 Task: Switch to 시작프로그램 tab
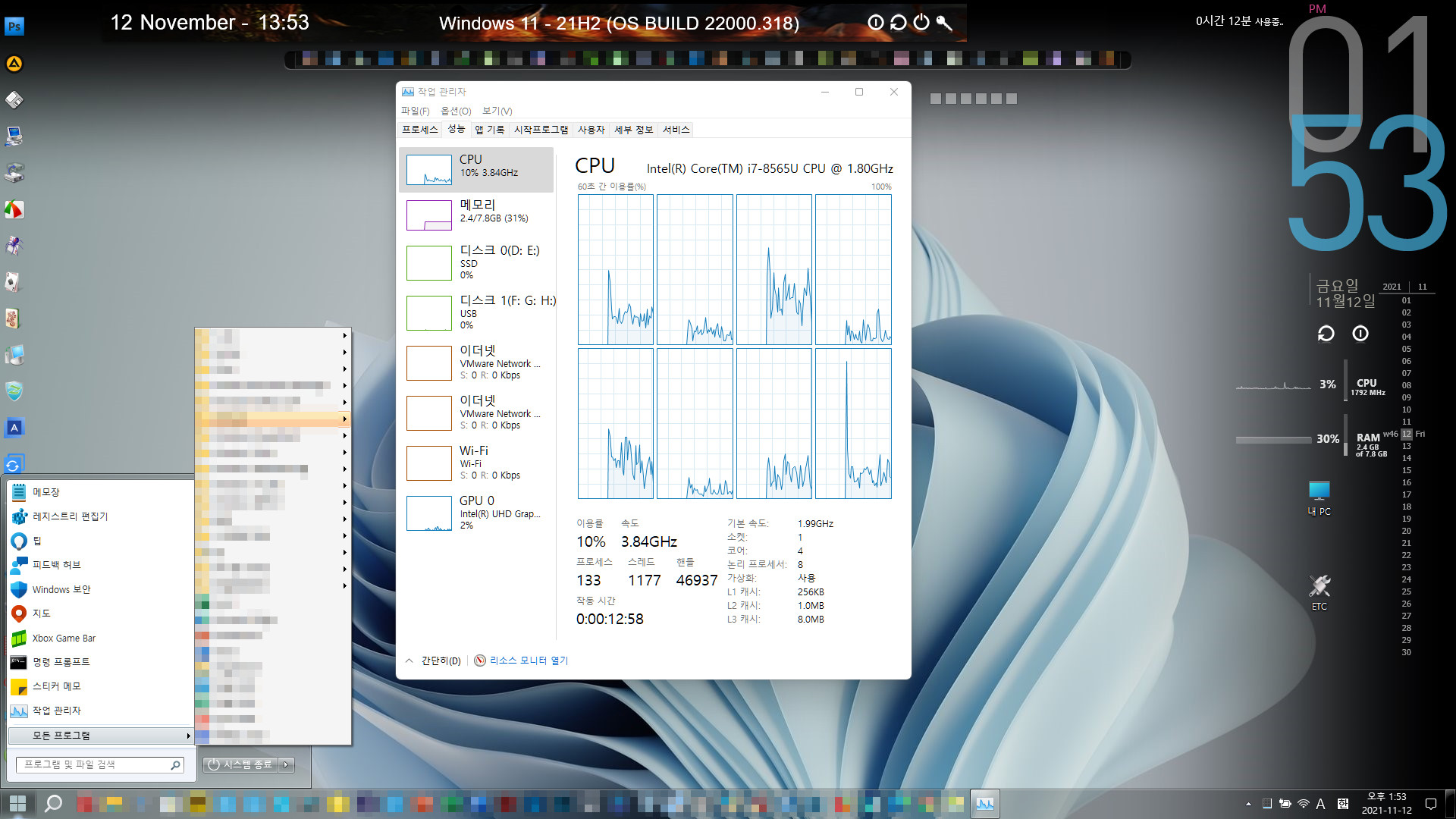(x=541, y=130)
